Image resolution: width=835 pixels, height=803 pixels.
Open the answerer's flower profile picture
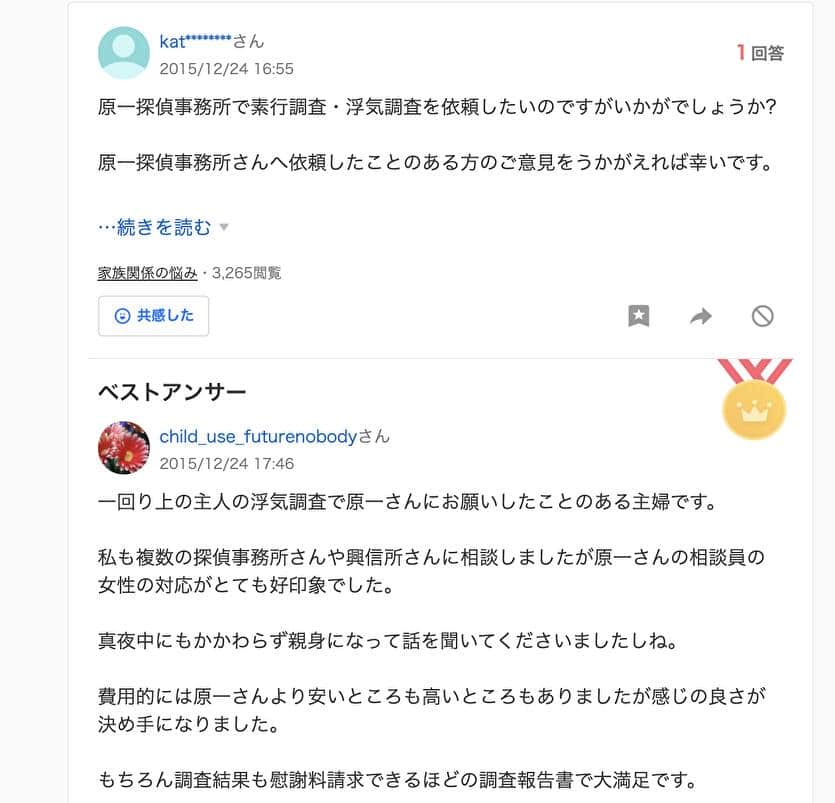point(124,448)
